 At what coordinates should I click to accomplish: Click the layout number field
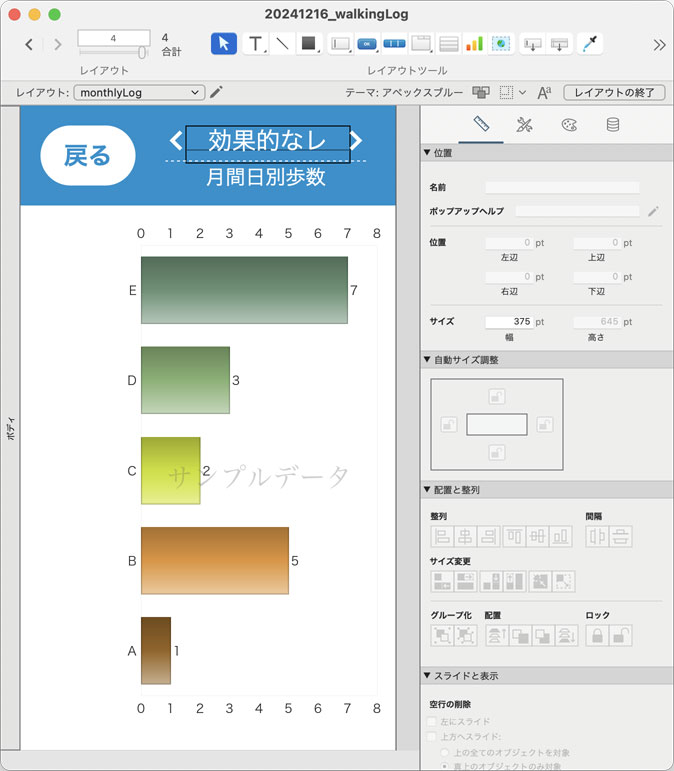coord(114,38)
